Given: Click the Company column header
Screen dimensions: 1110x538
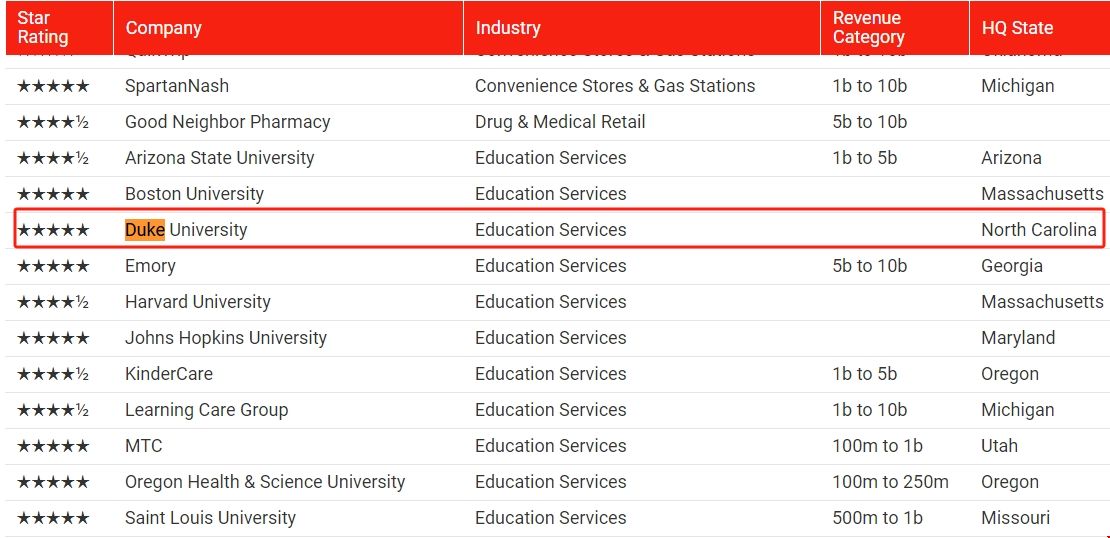Looking at the screenshot, I should (x=163, y=28).
